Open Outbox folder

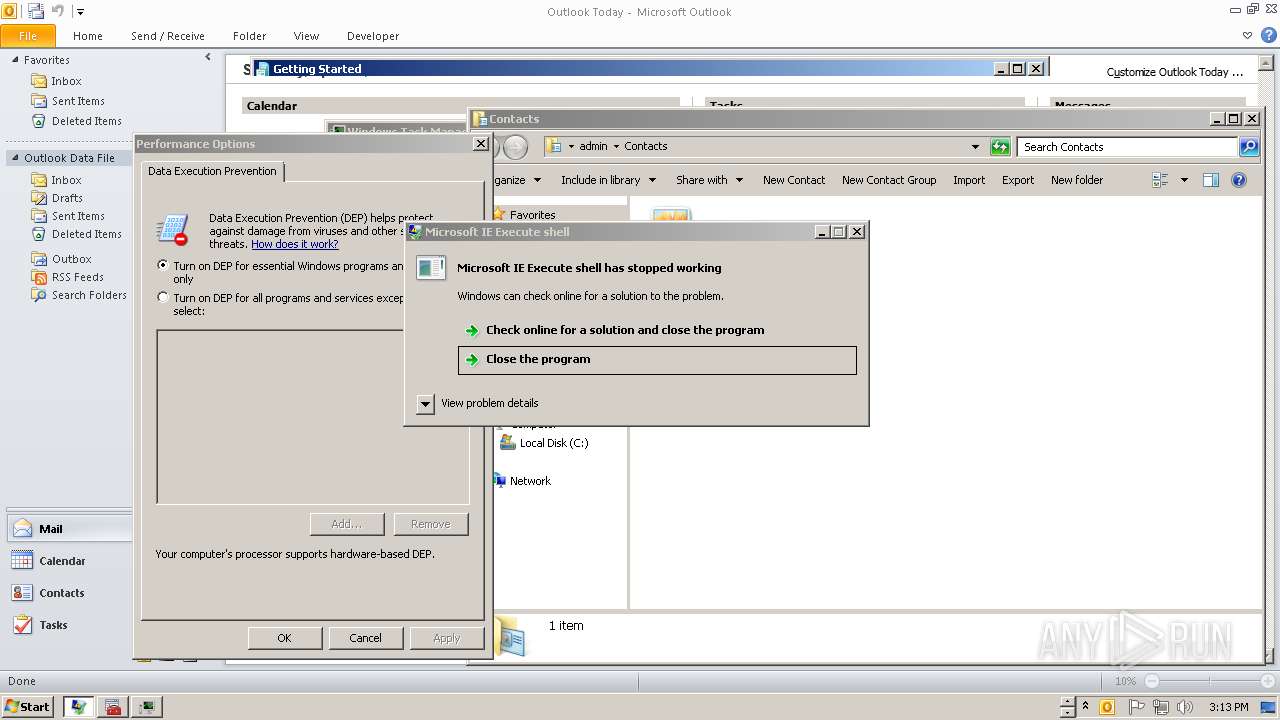71,259
